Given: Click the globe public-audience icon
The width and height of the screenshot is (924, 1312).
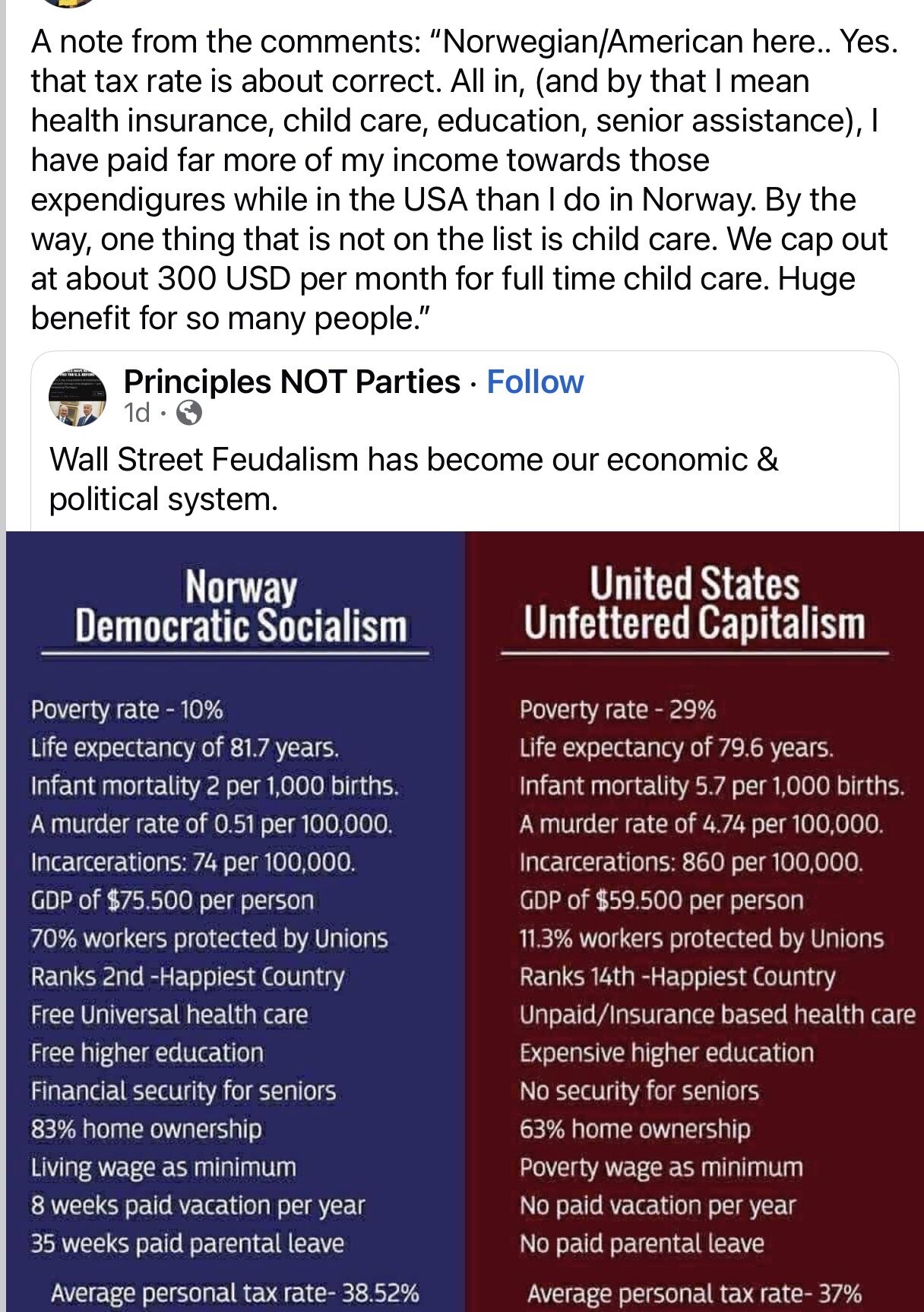Looking at the screenshot, I should (x=188, y=413).
